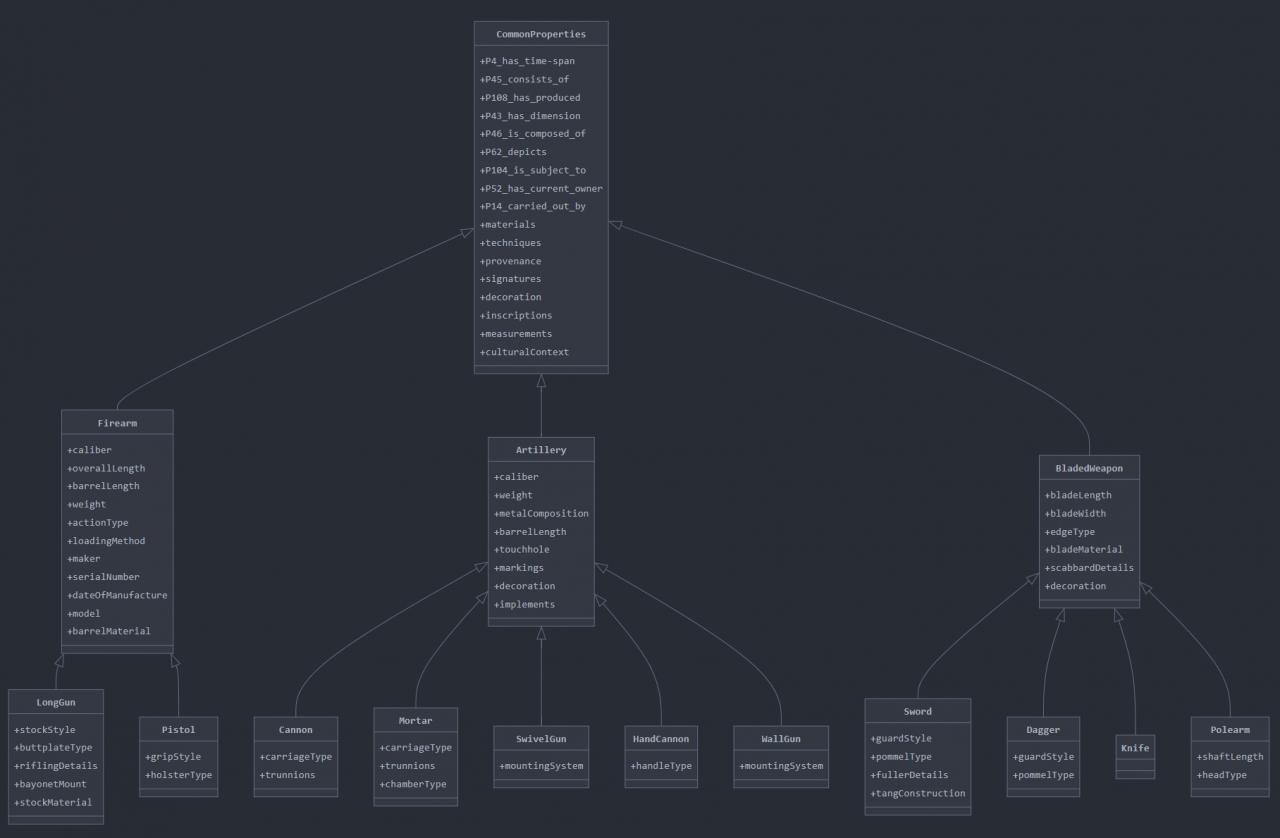Click the Cannon class header
The image size is (1280, 838).
[295, 730]
